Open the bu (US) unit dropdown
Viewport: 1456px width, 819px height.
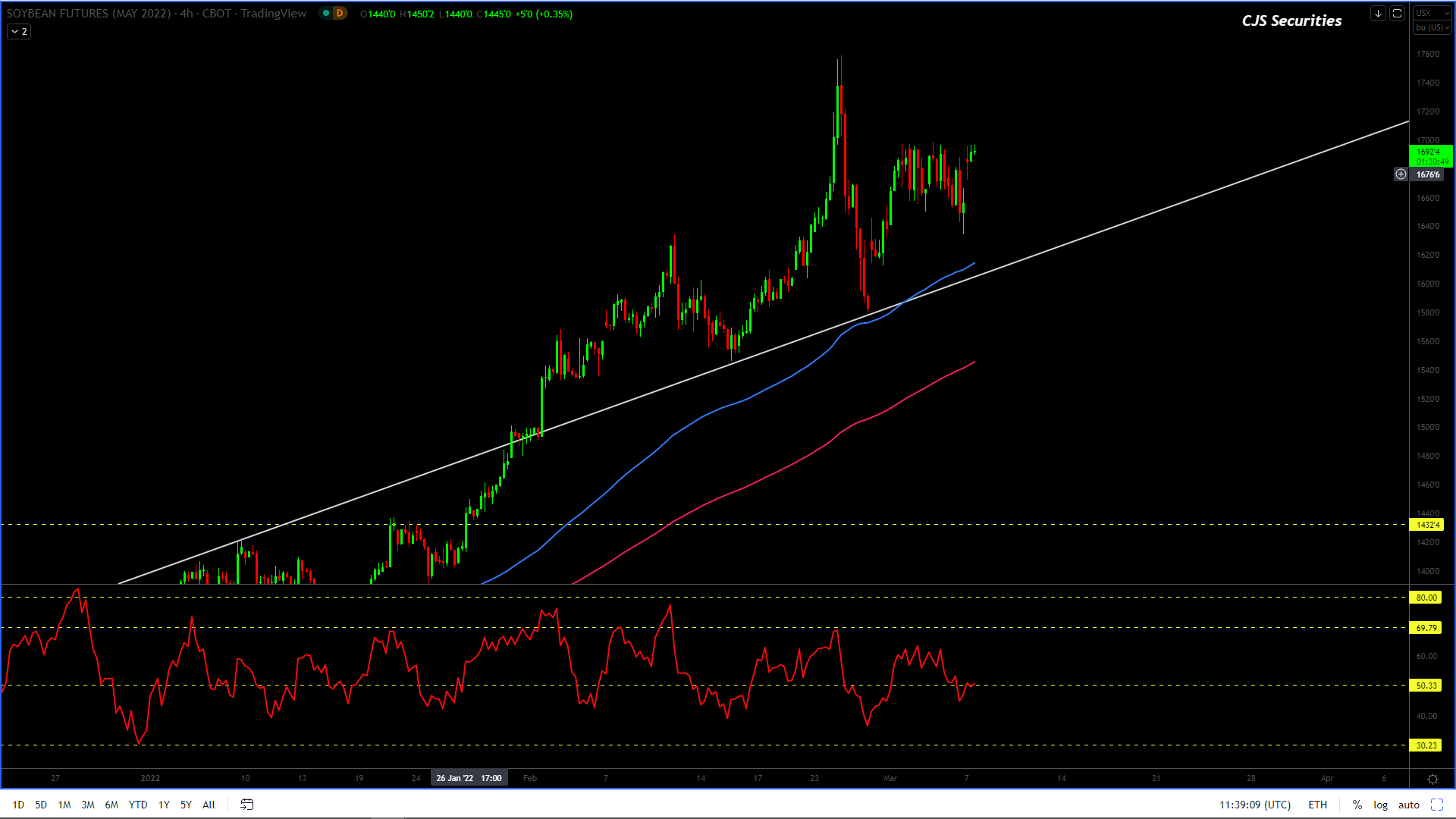coord(1432,27)
